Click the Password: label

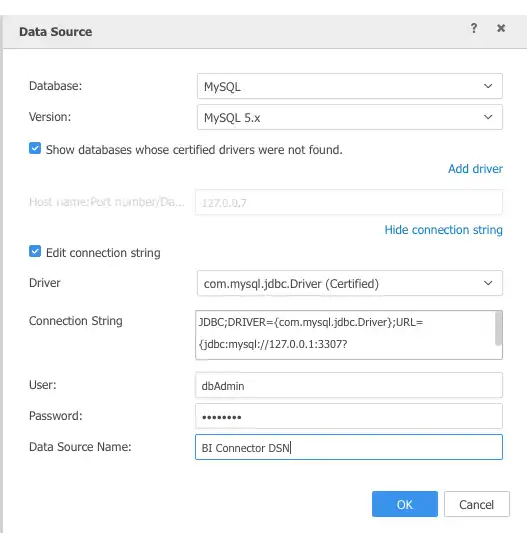[56, 416]
